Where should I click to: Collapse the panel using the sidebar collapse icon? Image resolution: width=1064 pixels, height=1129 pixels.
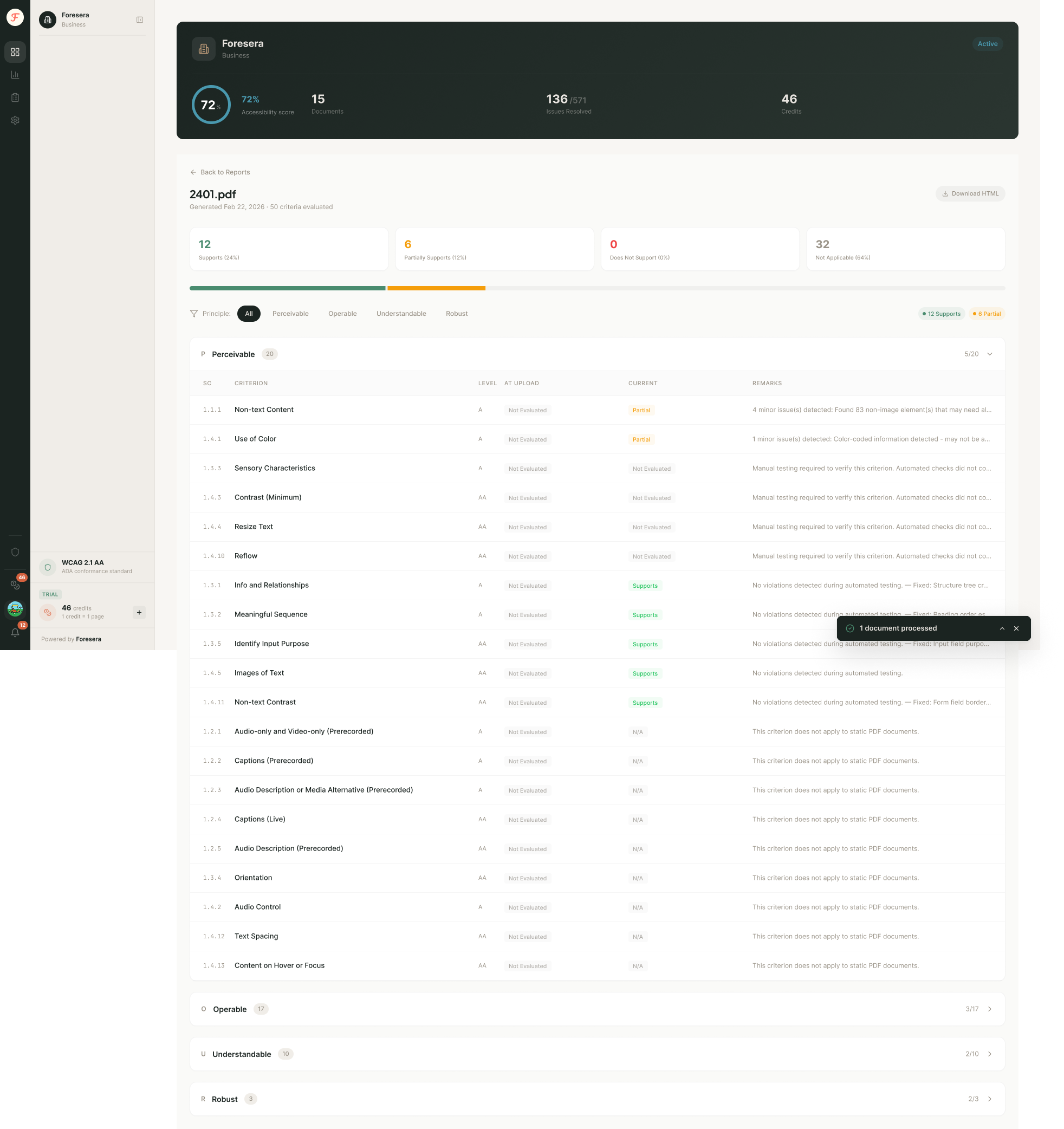tap(140, 19)
